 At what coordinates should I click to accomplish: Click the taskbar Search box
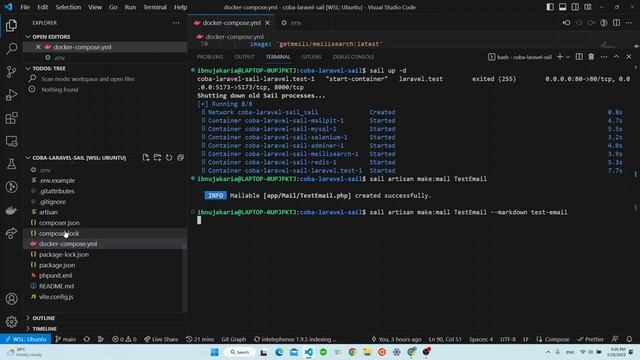click(x=240, y=352)
